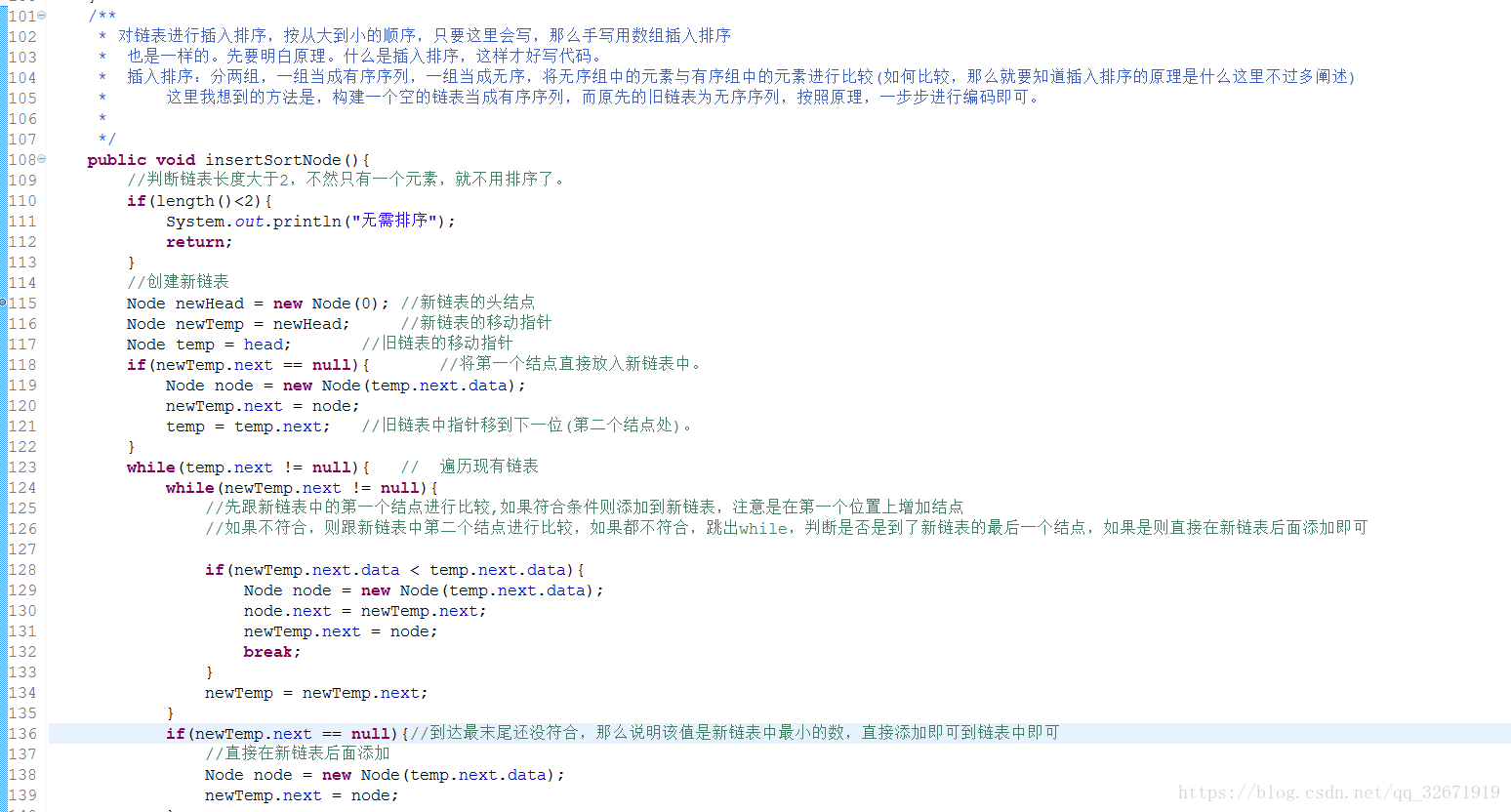Click the comment '//新链表的移动指针'
Screen dimensions: 1511x812
476,323
